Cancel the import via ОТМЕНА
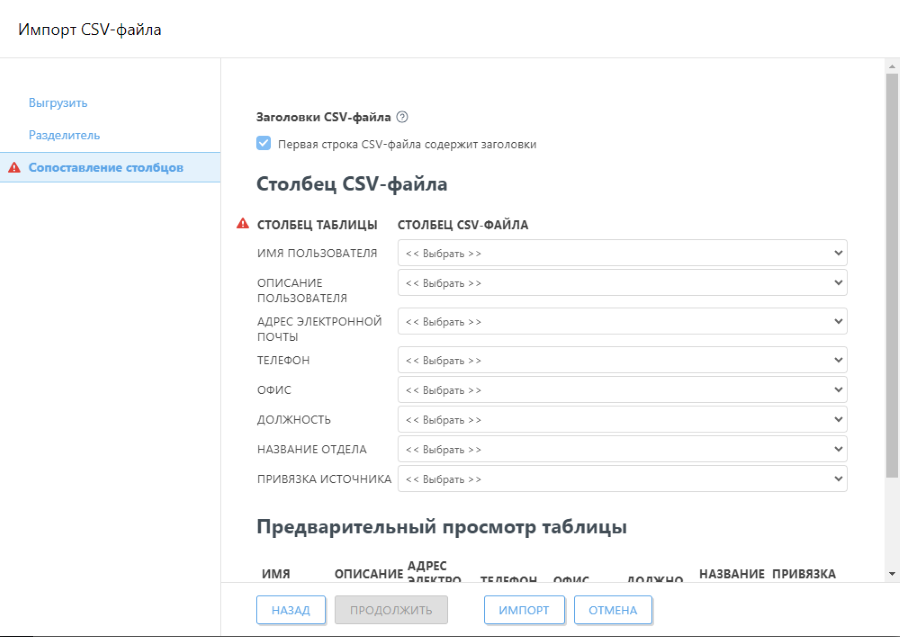Screen dimensions: 900x637 tap(613, 609)
